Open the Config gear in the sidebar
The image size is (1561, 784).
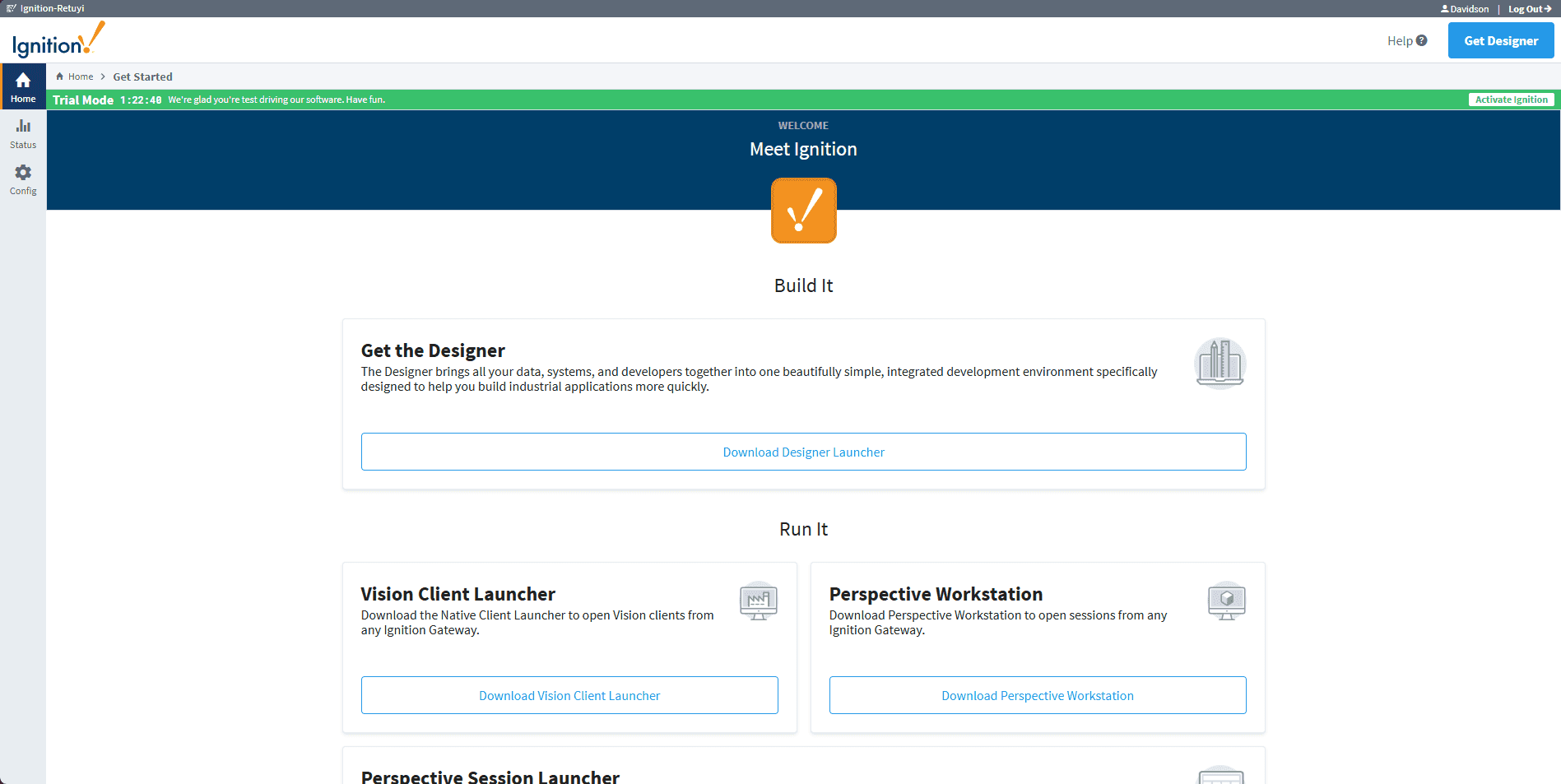point(23,179)
